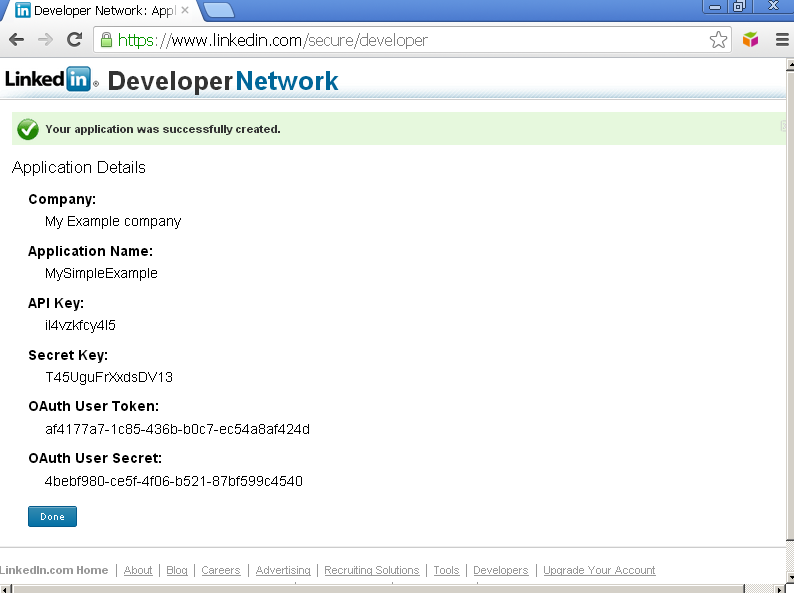Click the green padlock security icon
The width and height of the screenshot is (794, 593).
[106, 40]
